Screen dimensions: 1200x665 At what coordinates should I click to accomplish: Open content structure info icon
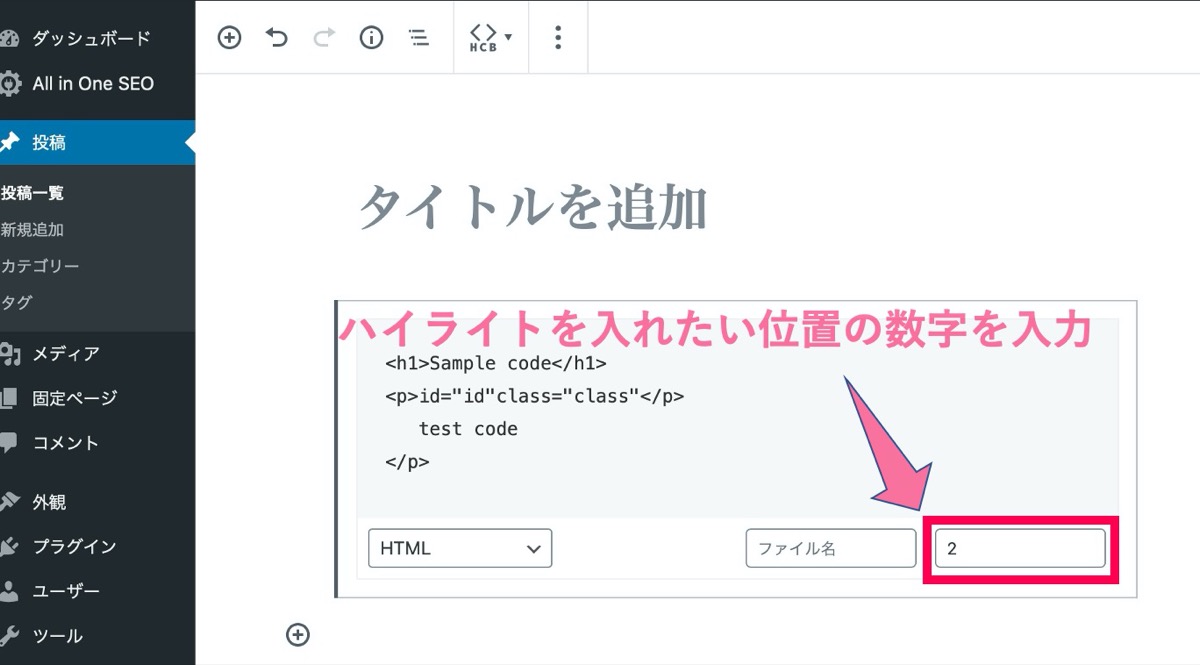tap(371, 38)
